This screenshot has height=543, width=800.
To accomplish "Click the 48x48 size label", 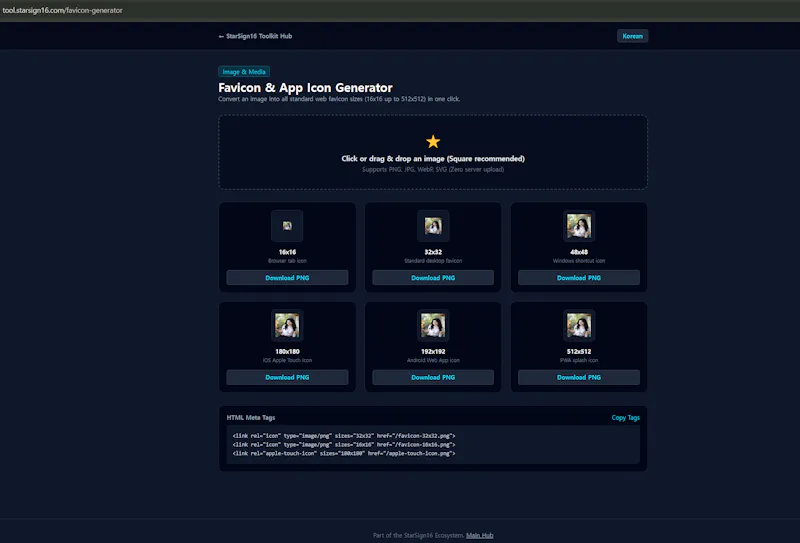I will click(579, 252).
